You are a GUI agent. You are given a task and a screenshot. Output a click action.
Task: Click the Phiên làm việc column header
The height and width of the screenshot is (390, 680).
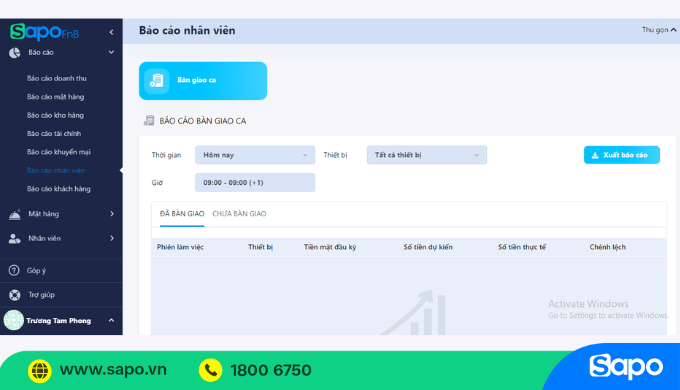[180, 247]
